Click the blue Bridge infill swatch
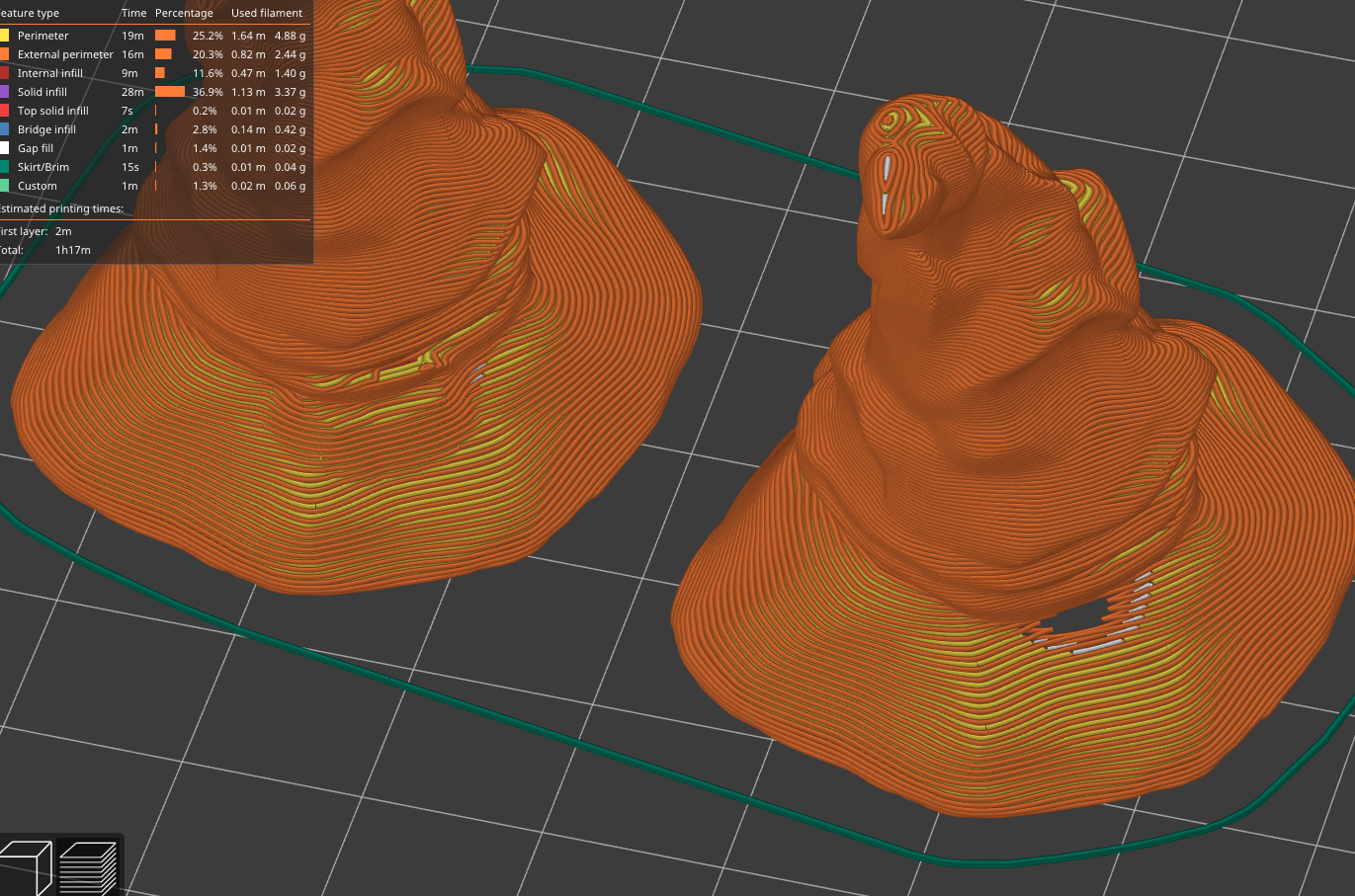This screenshot has width=1355, height=896. (x=4, y=129)
